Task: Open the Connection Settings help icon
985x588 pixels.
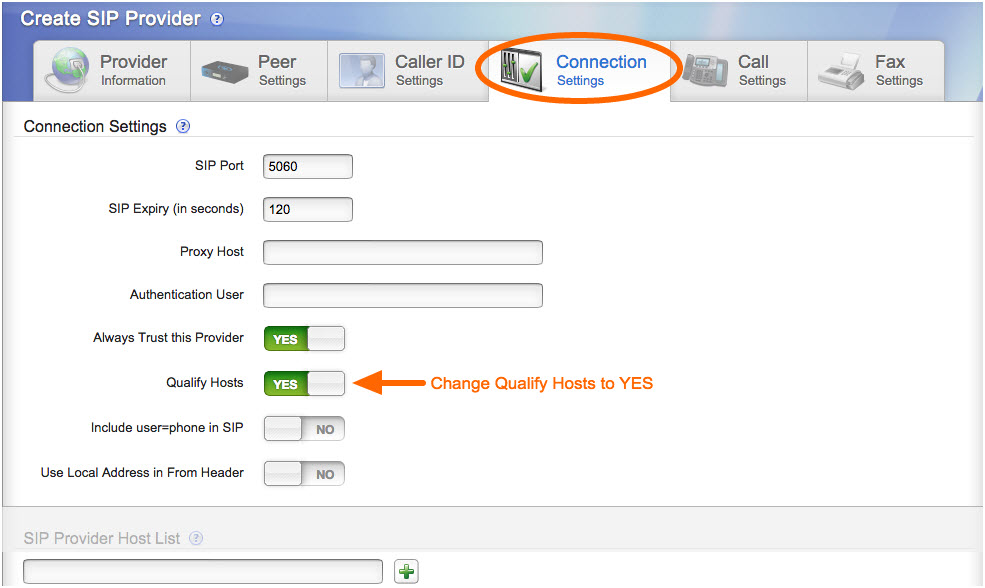Action: click(183, 127)
